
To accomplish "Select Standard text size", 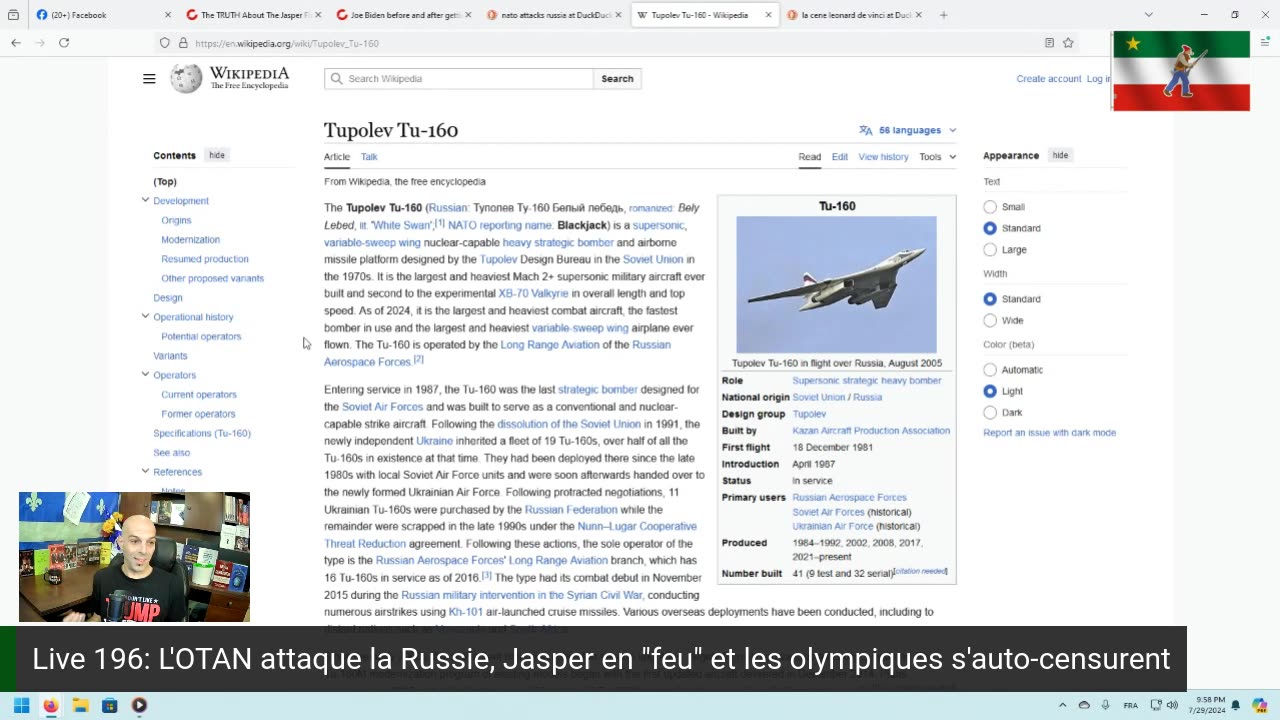I will (x=990, y=228).
